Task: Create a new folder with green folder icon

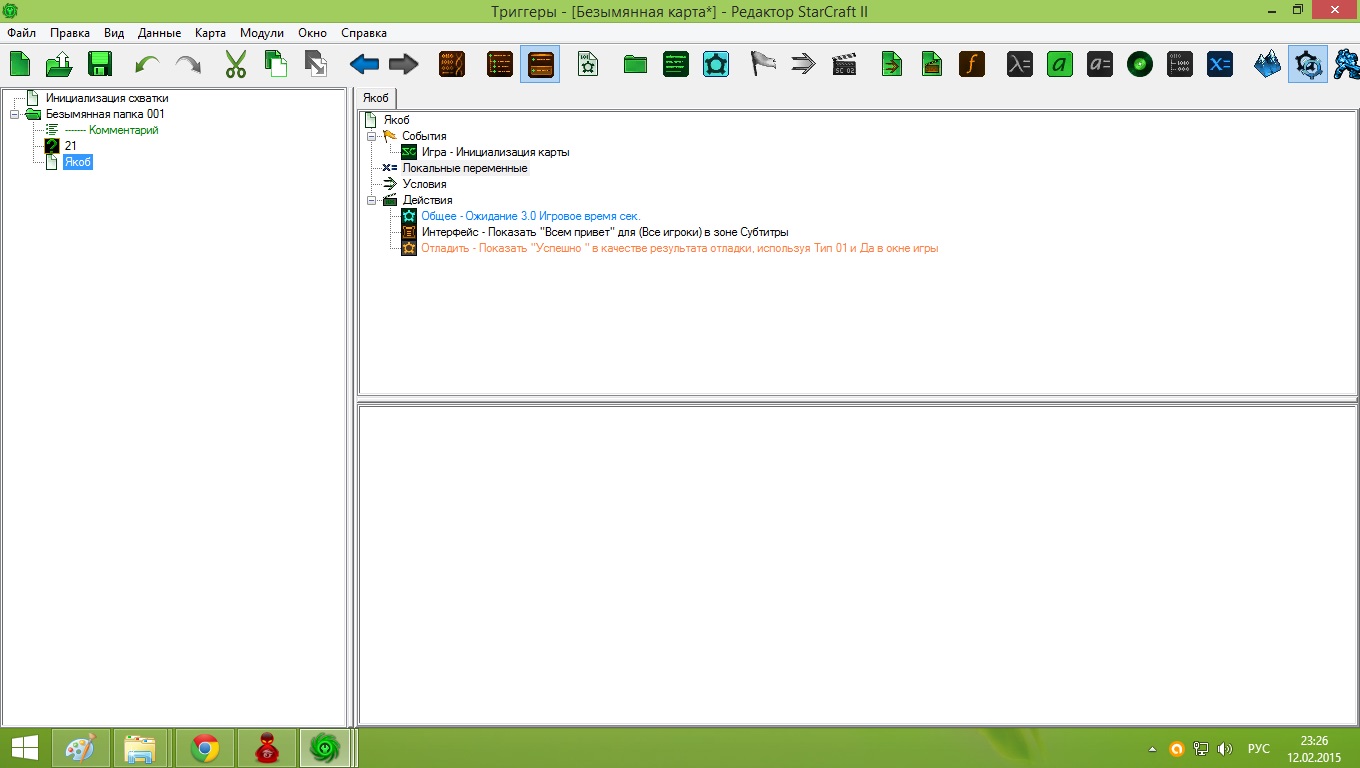Action: pos(635,65)
